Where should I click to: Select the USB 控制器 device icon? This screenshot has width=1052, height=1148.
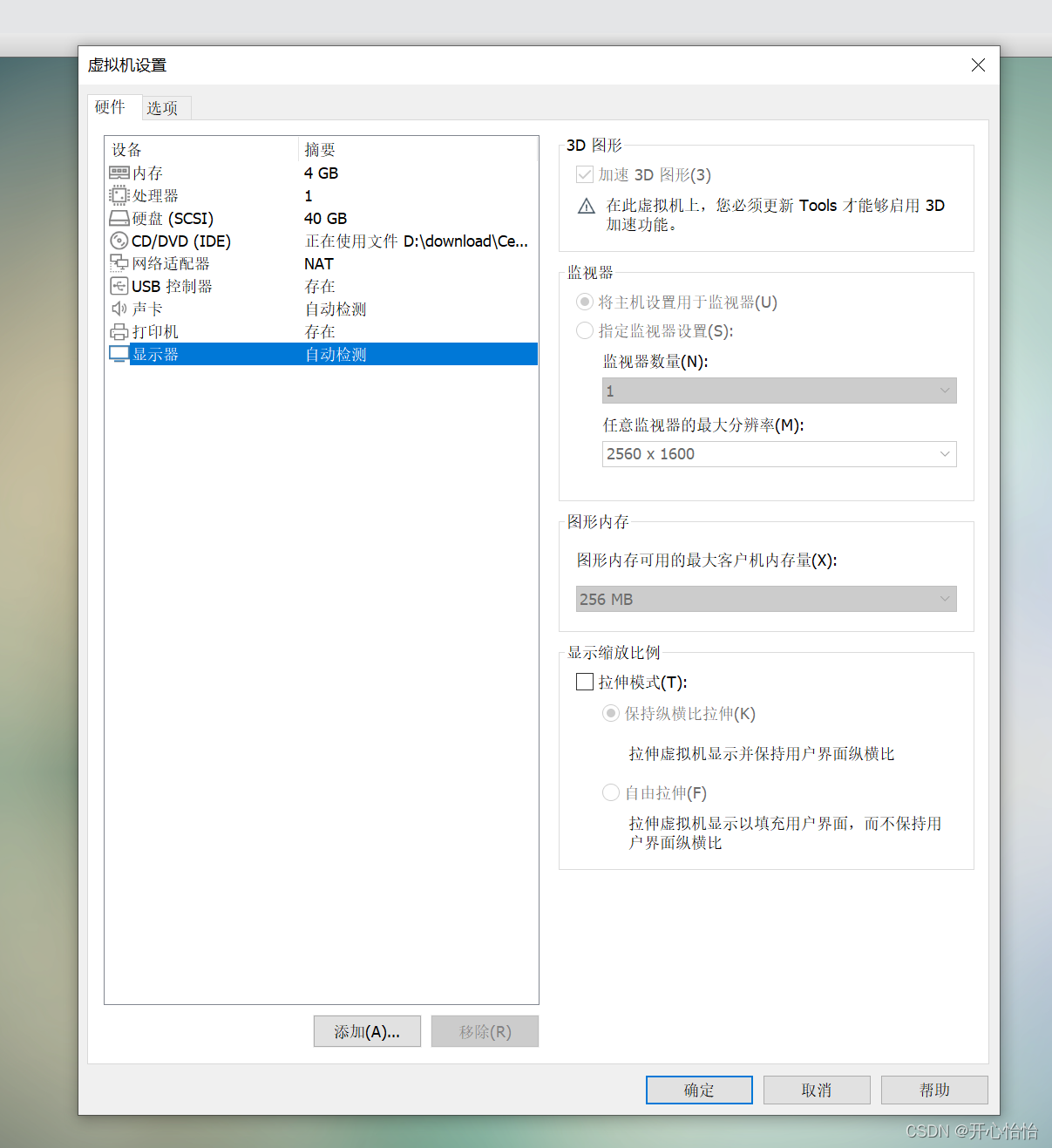(119, 286)
